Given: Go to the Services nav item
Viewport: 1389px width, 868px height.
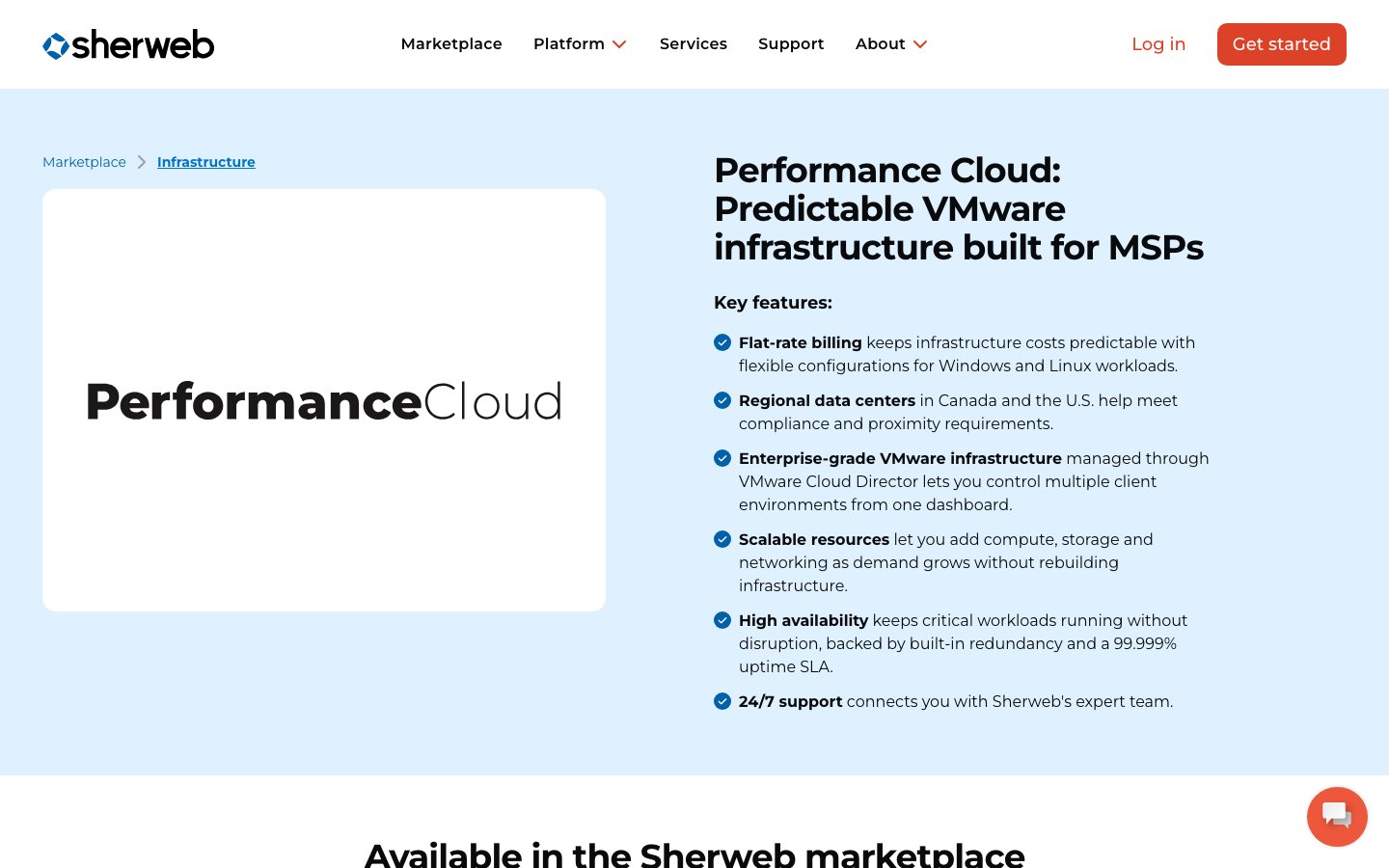Looking at the screenshot, I should coord(694,44).
